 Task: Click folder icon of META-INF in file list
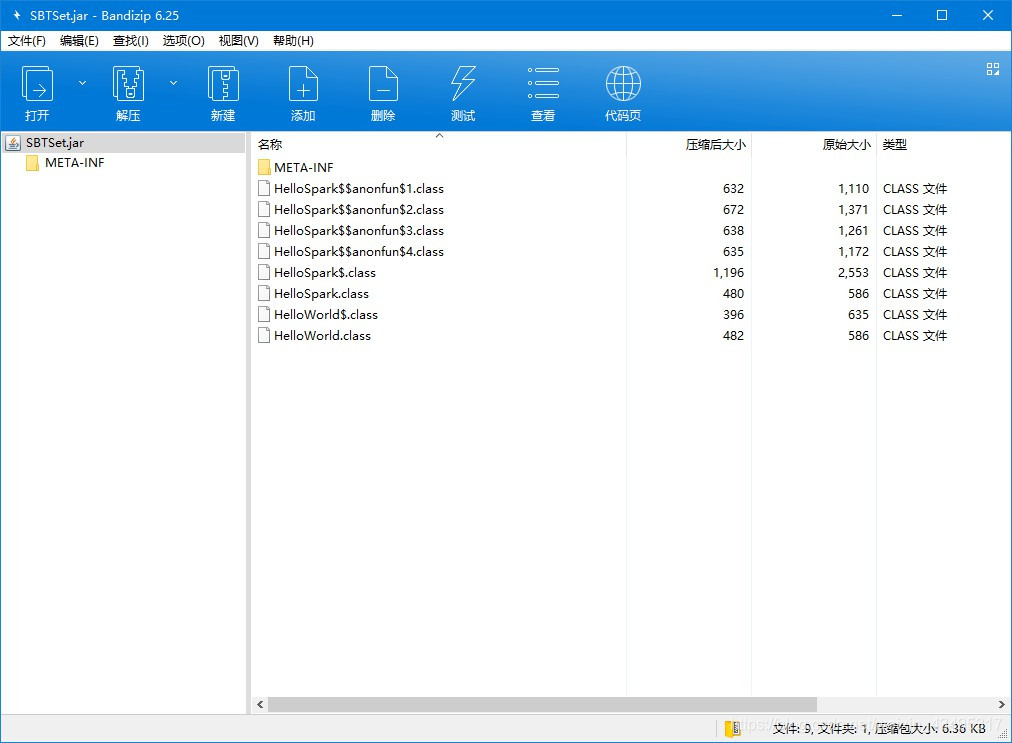pyautogui.click(x=263, y=168)
